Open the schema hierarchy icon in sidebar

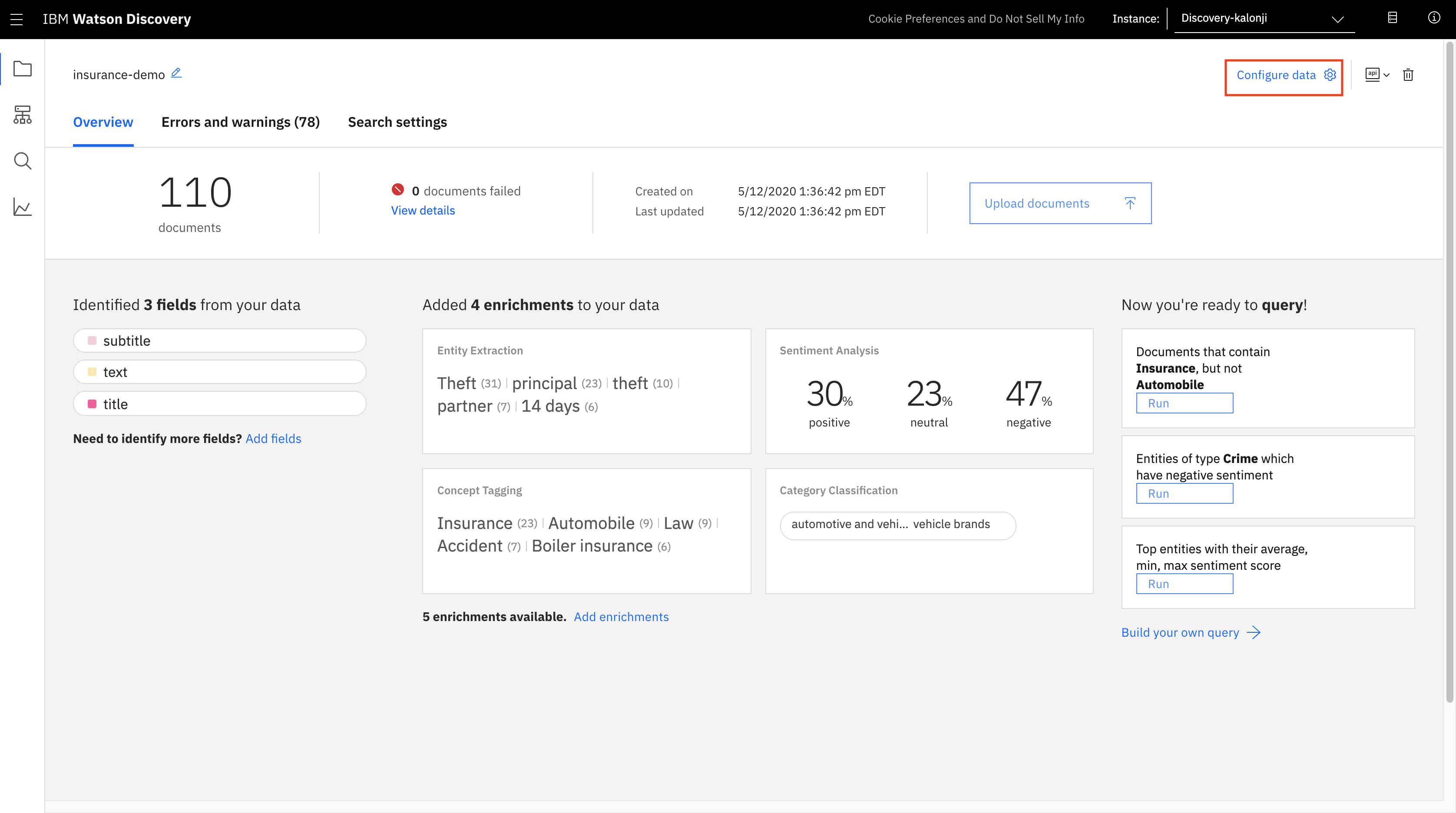pyautogui.click(x=22, y=115)
